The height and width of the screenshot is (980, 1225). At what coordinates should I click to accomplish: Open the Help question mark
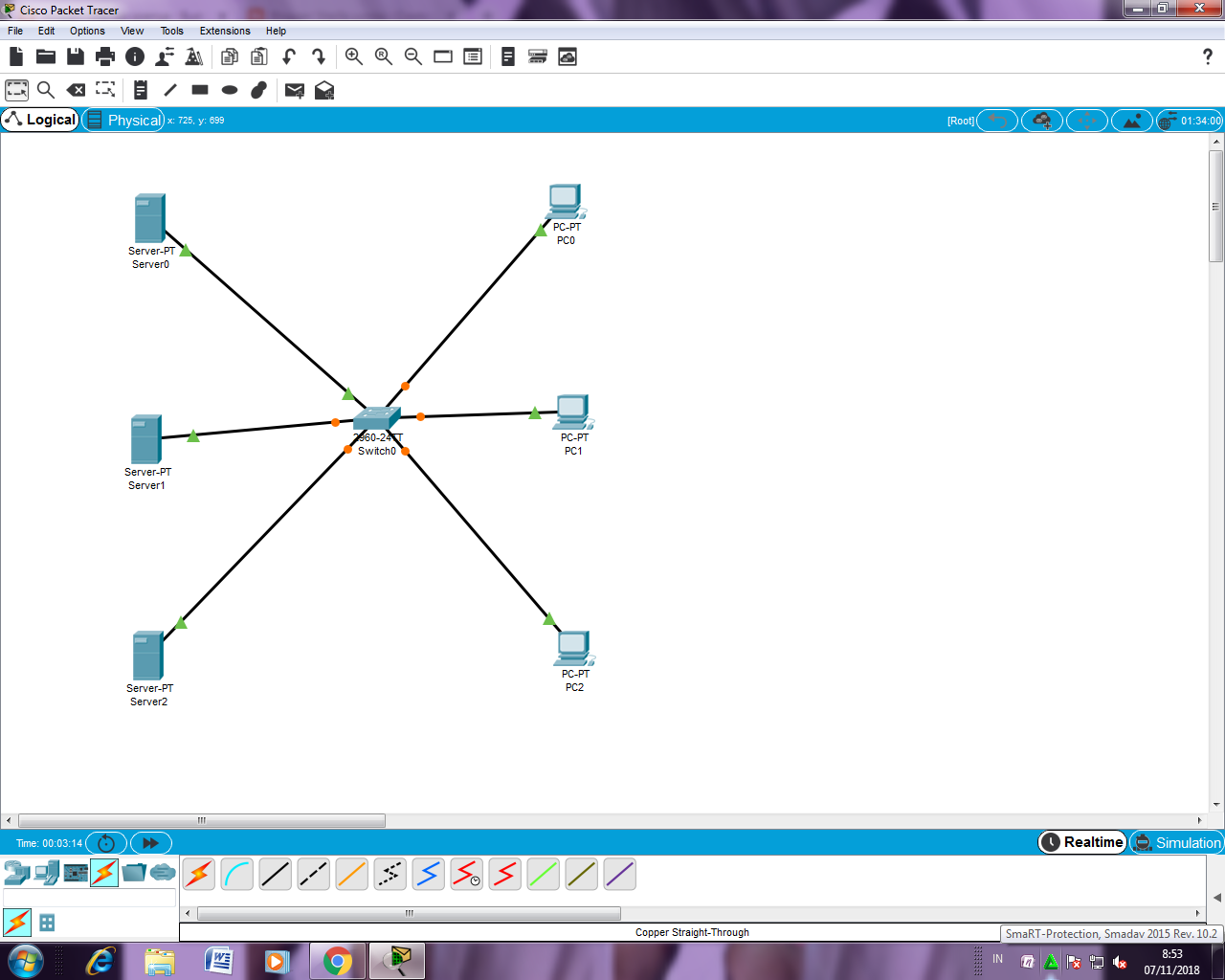[1207, 56]
